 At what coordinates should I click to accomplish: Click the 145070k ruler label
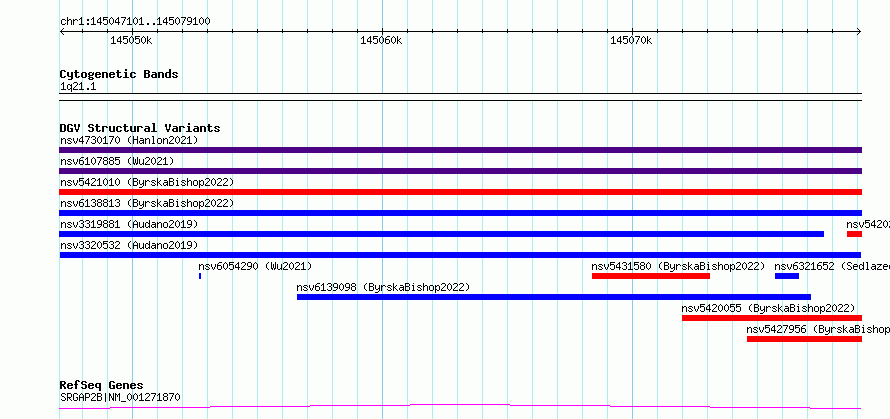pos(631,40)
